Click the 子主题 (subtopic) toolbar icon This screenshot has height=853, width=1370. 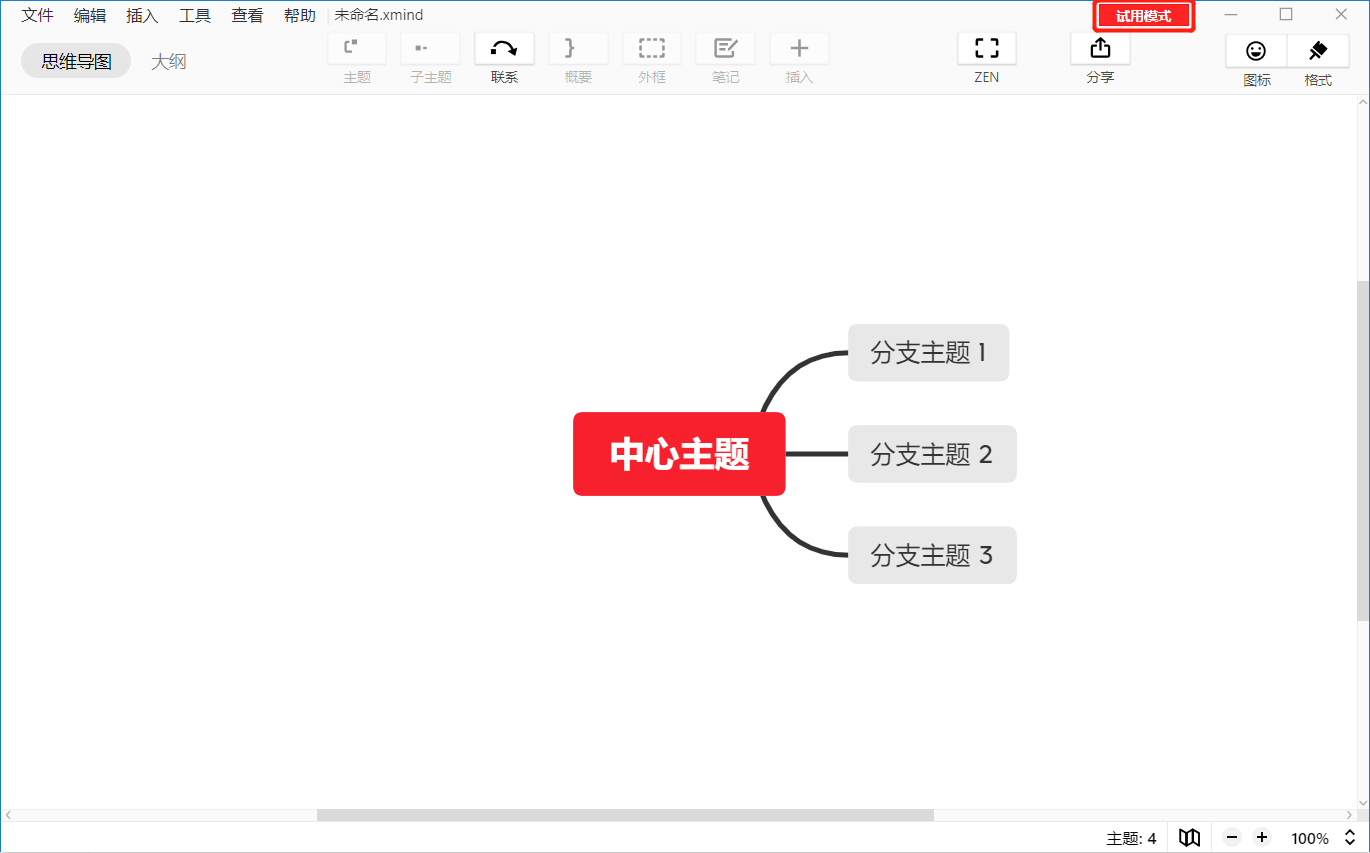(431, 48)
